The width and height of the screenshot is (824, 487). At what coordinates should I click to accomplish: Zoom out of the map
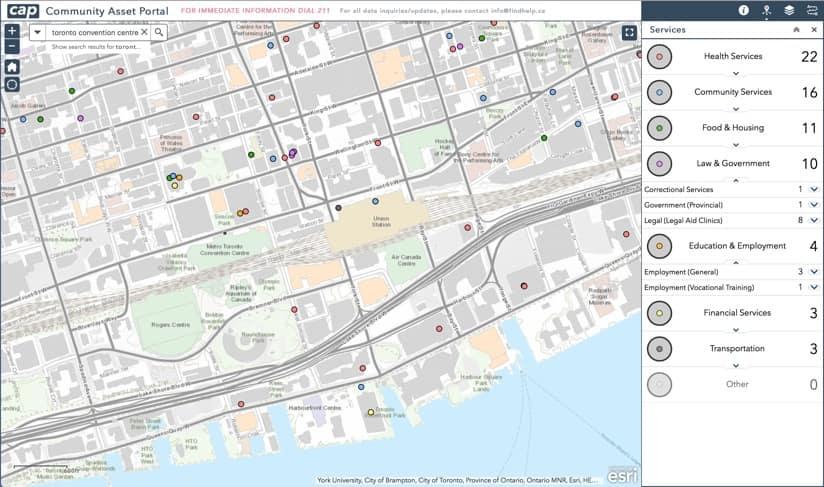pyautogui.click(x=11, y=47)
